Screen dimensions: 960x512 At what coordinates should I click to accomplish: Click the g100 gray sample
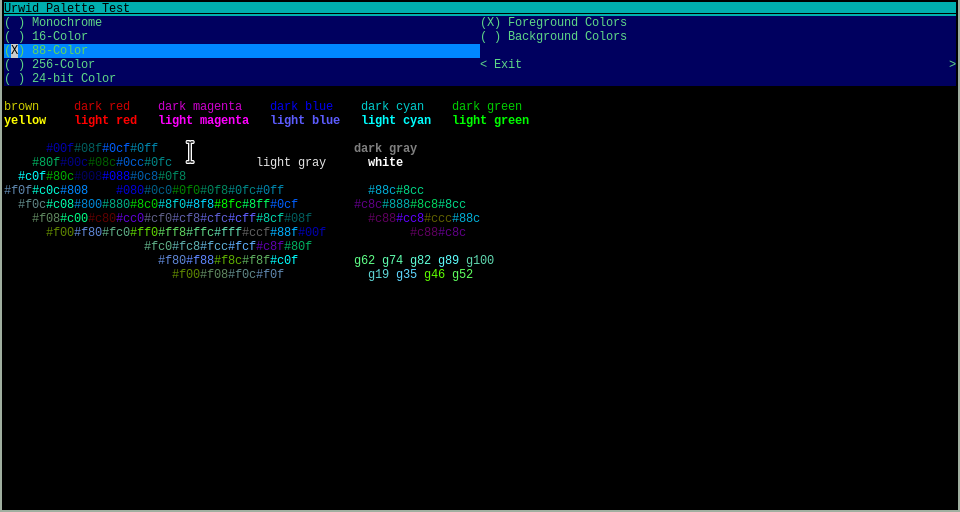tap(480, 261)
